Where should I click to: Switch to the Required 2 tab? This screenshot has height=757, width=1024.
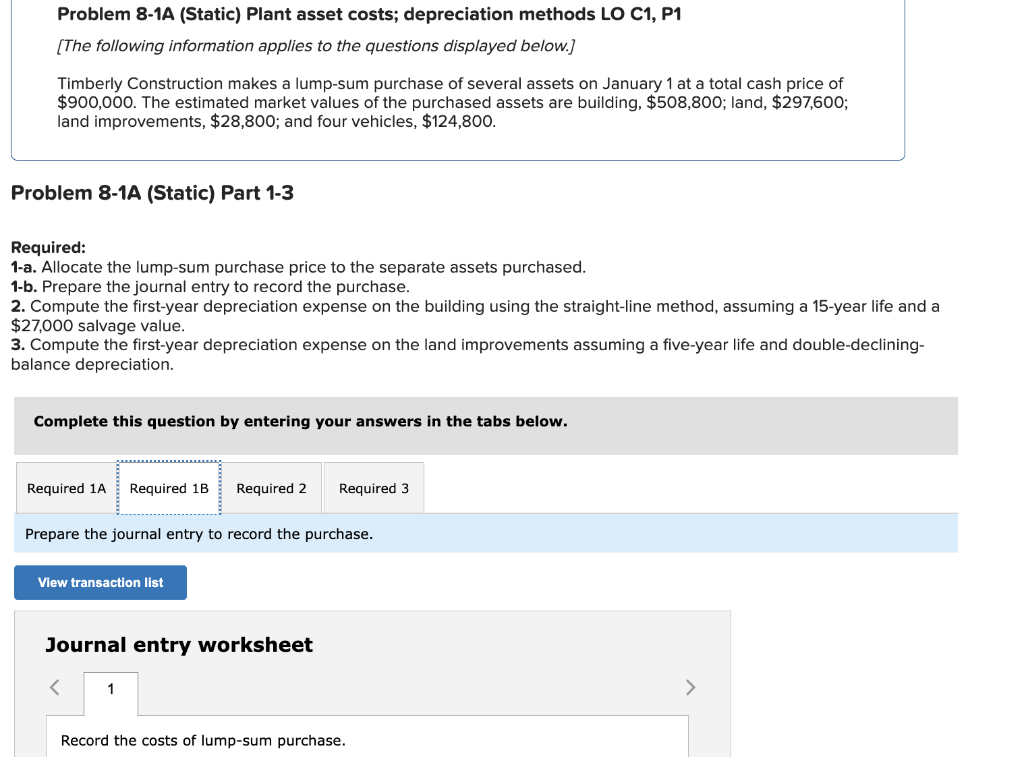click(x=271, y=488)
